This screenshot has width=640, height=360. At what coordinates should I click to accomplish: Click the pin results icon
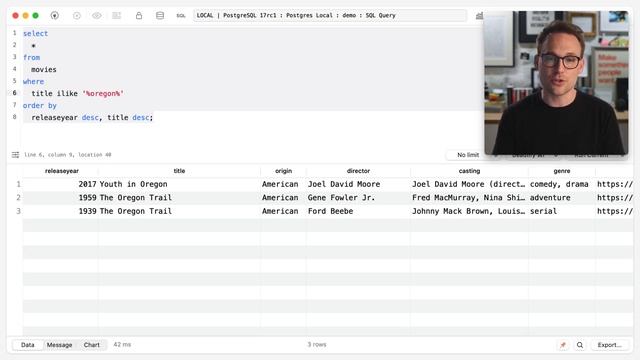pos(563,345)
